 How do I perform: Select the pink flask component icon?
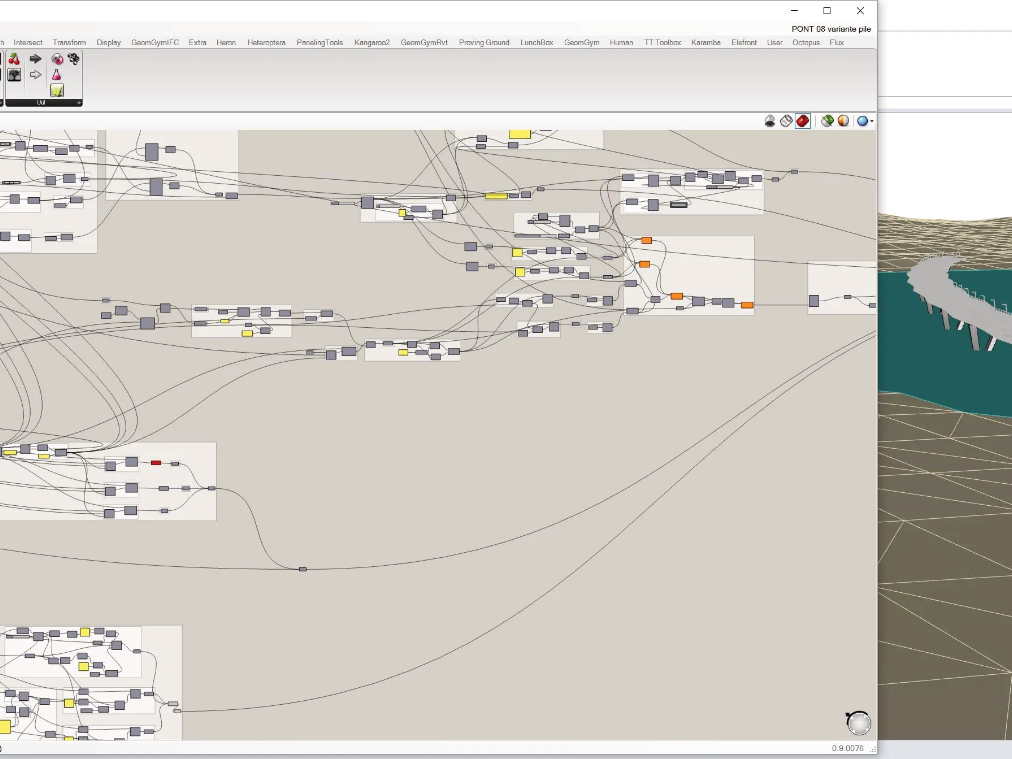(57, 75)
